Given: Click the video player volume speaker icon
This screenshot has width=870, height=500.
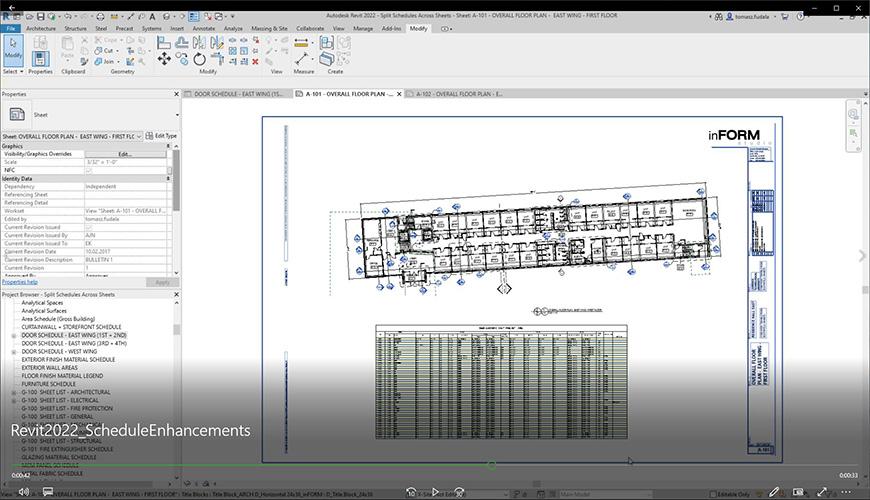Looking at the screenshot, I should tap(23, 492).
